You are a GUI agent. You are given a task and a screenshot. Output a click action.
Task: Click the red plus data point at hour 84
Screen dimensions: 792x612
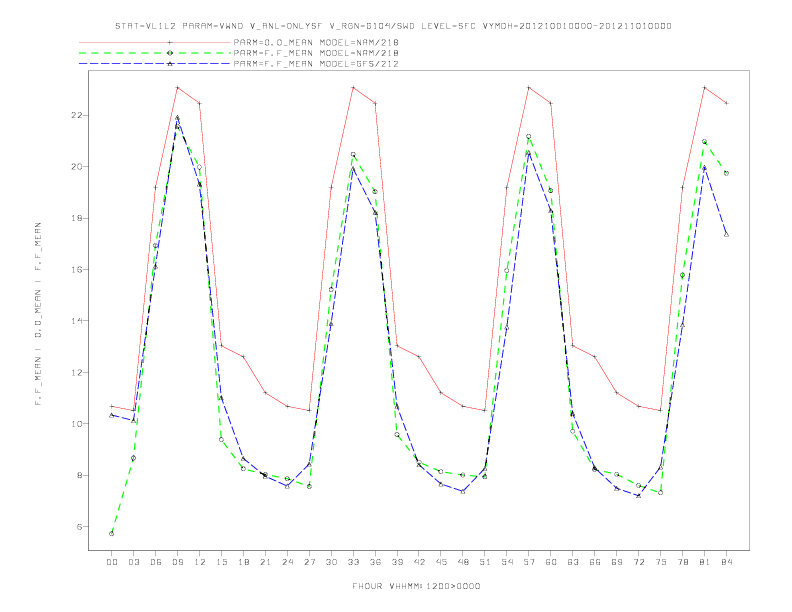pos(726,103)
